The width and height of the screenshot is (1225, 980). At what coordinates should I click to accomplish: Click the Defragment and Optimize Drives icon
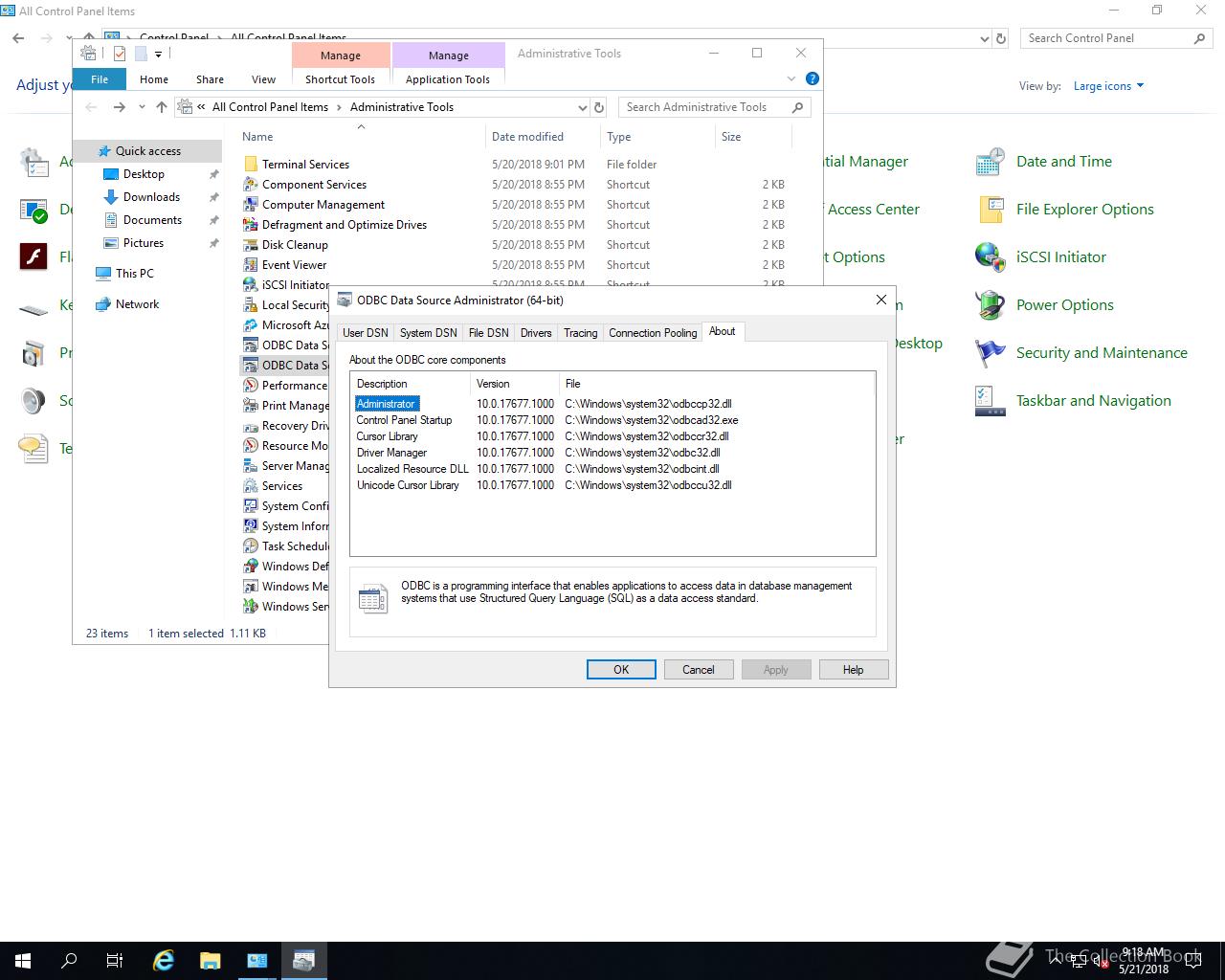point(251,224)
